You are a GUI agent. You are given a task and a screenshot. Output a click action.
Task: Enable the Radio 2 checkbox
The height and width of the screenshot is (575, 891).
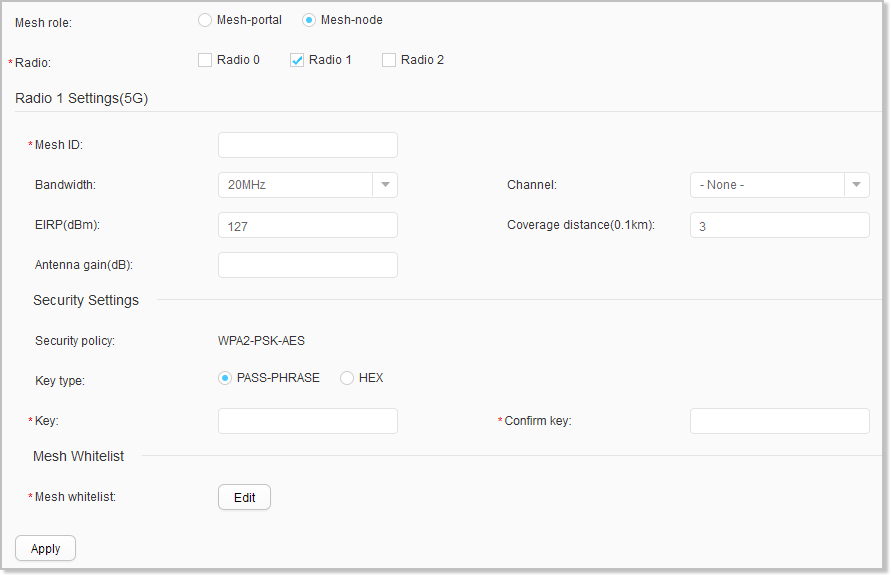pos(389,60)
